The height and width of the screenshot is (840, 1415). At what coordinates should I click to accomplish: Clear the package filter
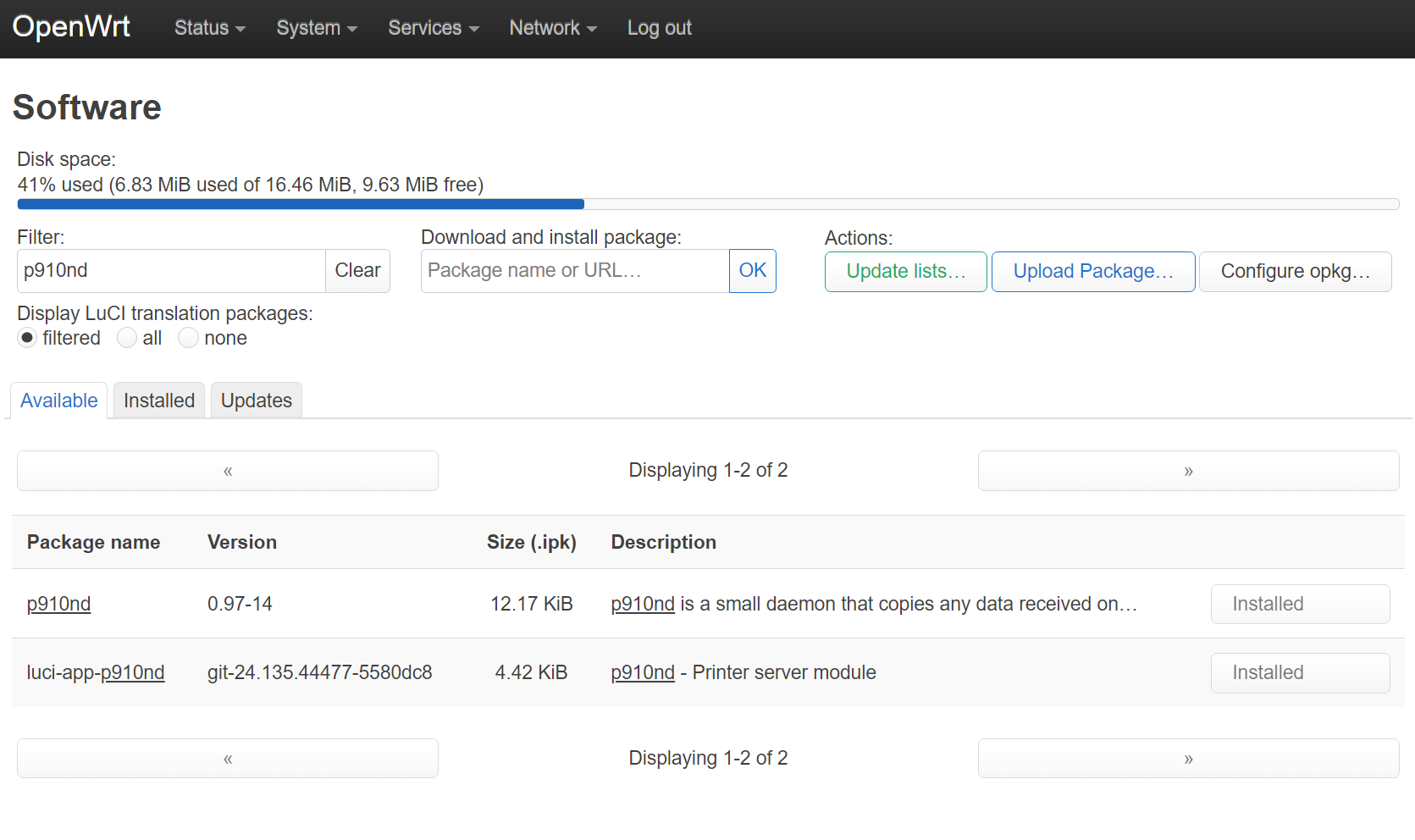357,271
